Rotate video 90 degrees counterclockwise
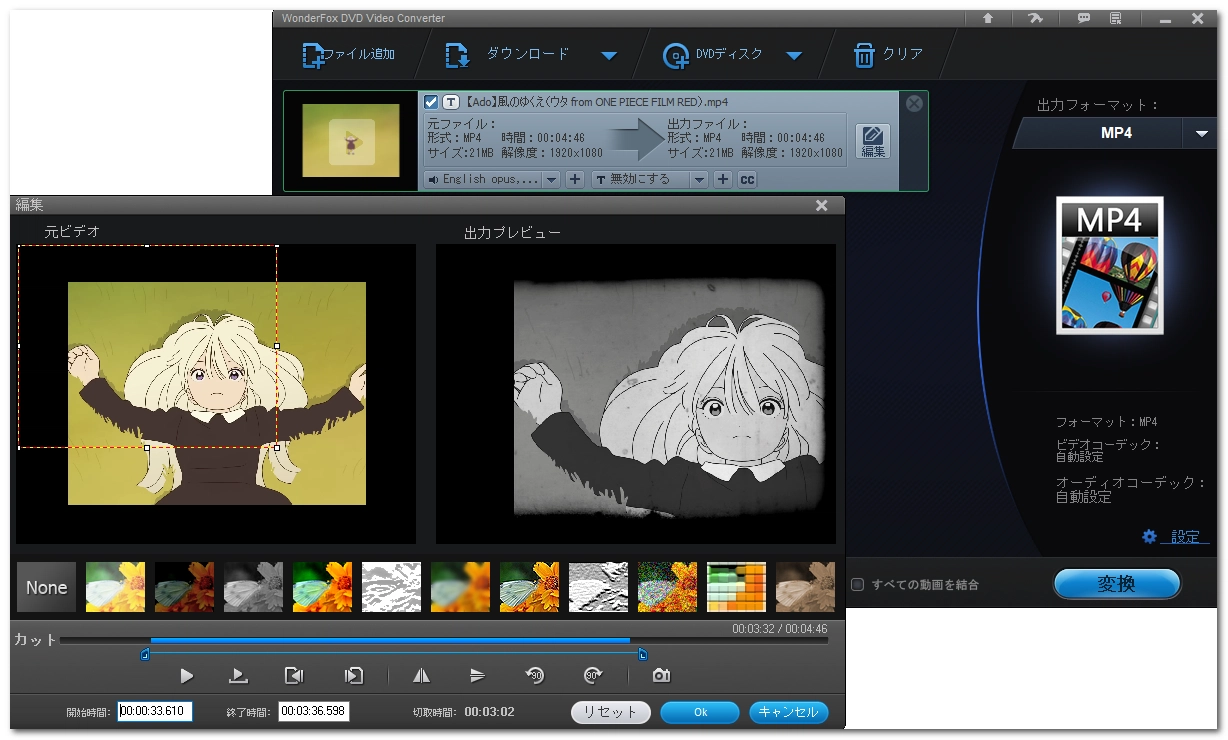Image resolution: width=1228 pixels, height=740 pixels. (536, 676)
